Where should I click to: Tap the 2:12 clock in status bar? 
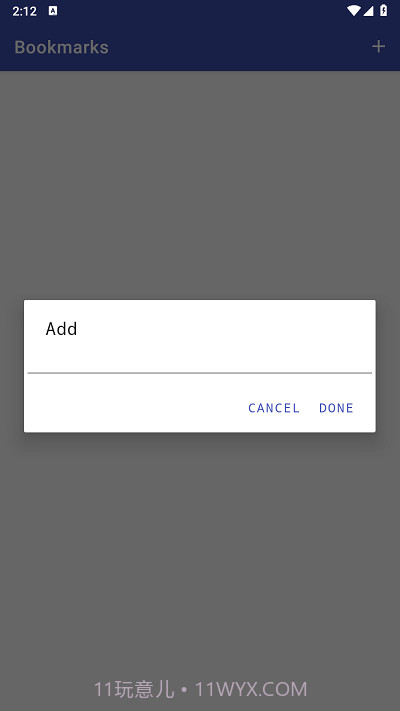point(24,11)
